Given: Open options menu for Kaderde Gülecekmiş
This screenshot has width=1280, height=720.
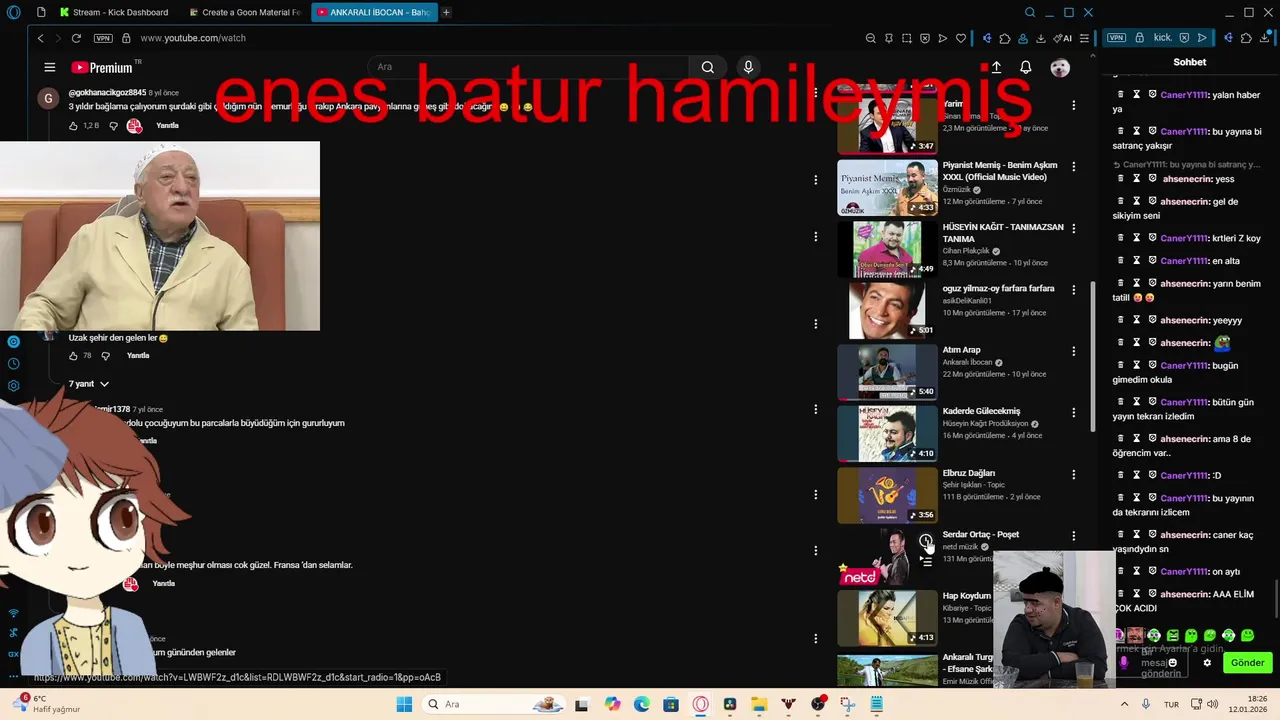Looking at the screenshot, I should pyautogui.click(x=1074, y=413).
